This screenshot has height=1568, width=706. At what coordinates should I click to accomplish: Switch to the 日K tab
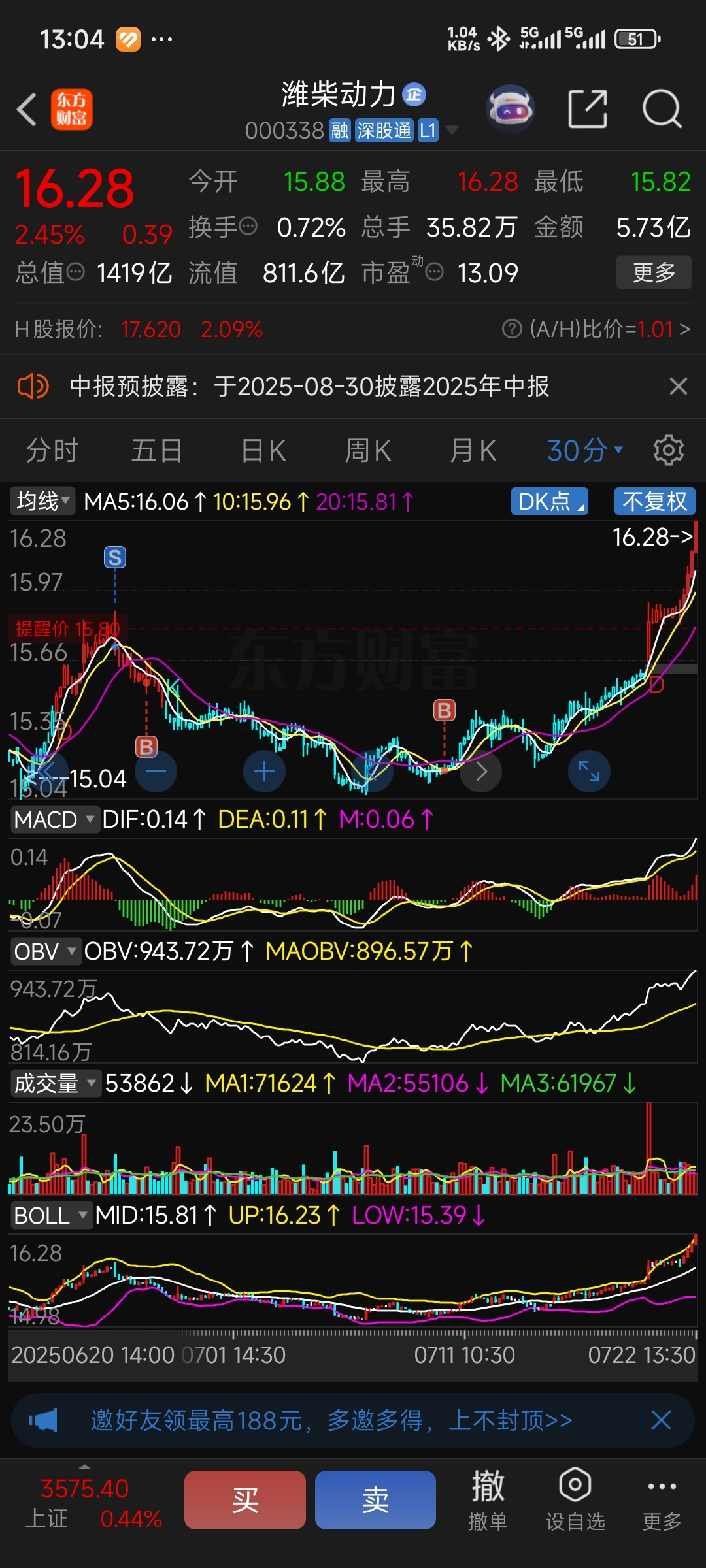coord(263,450)
